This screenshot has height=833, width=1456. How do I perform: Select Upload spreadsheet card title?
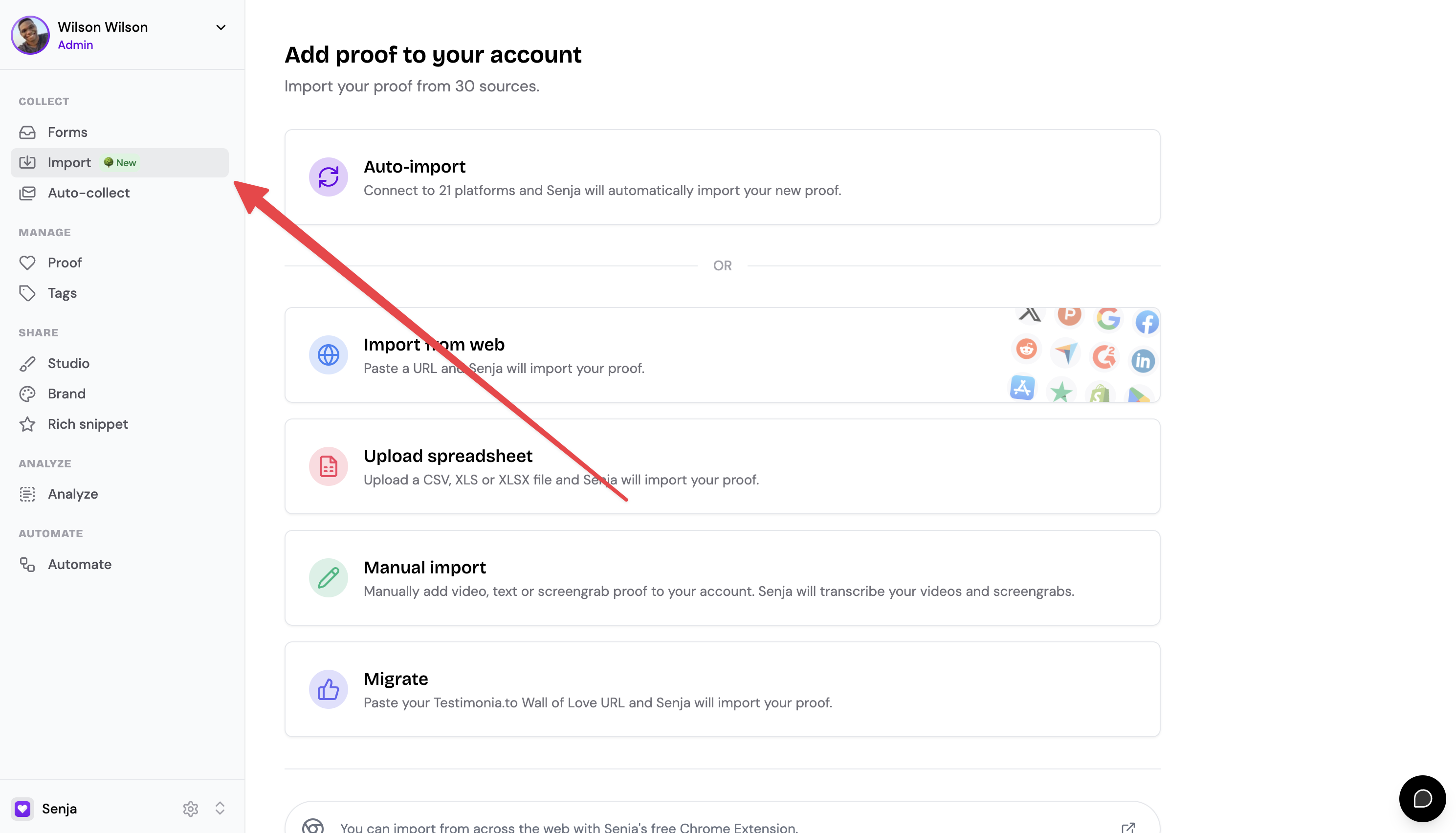point(448,456)
